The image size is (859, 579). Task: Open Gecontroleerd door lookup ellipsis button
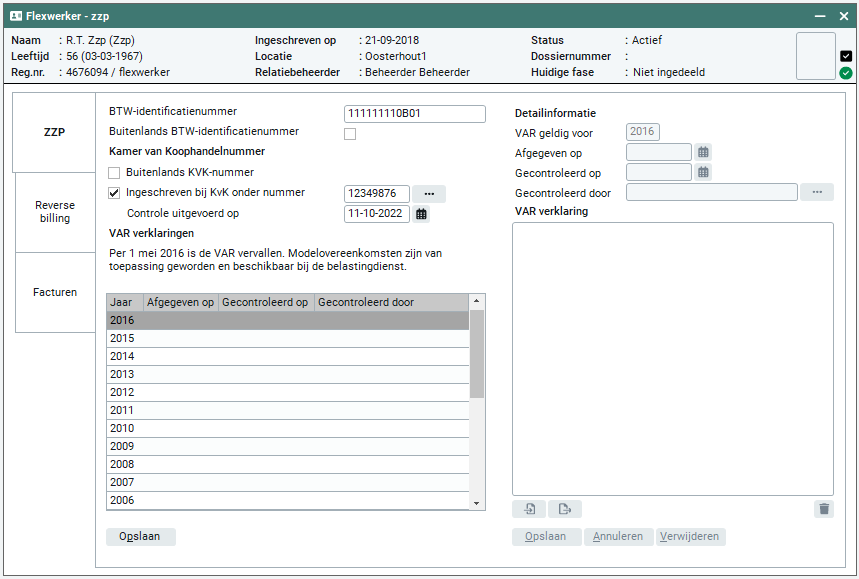click(x=816, y=192)
